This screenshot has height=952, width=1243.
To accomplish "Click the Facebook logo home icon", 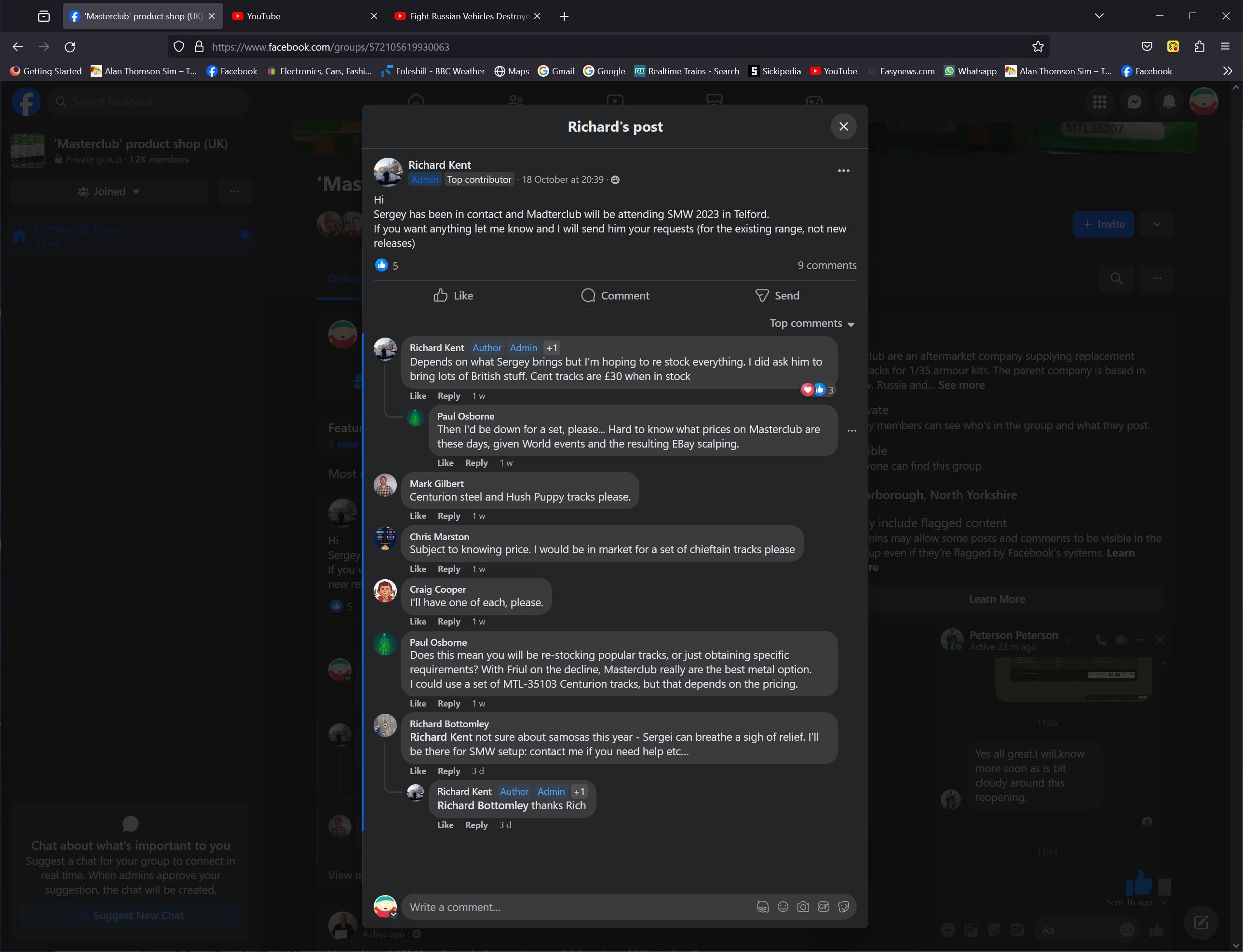I will [x=27, y=102].
